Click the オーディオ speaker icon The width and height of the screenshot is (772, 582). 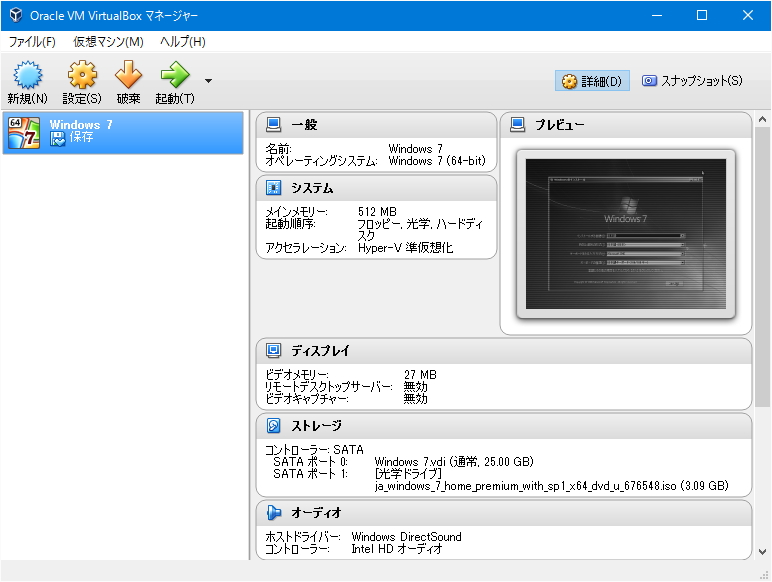click(274, 513)
